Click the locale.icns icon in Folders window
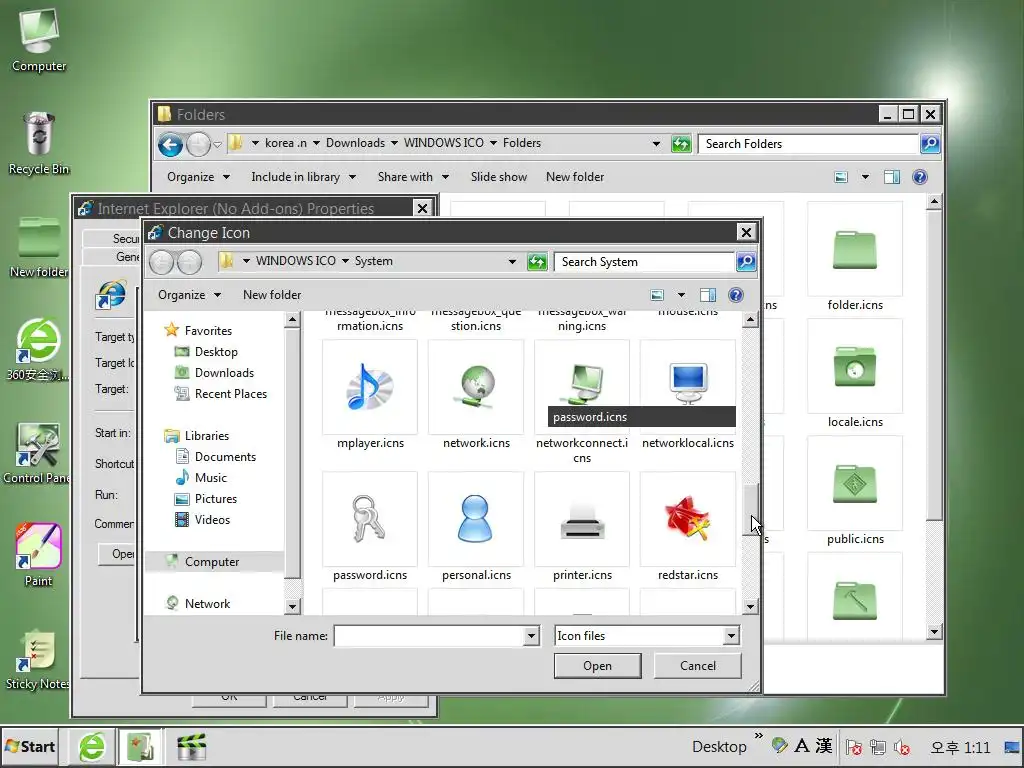 pyautogui.click(x=855, y=366)
